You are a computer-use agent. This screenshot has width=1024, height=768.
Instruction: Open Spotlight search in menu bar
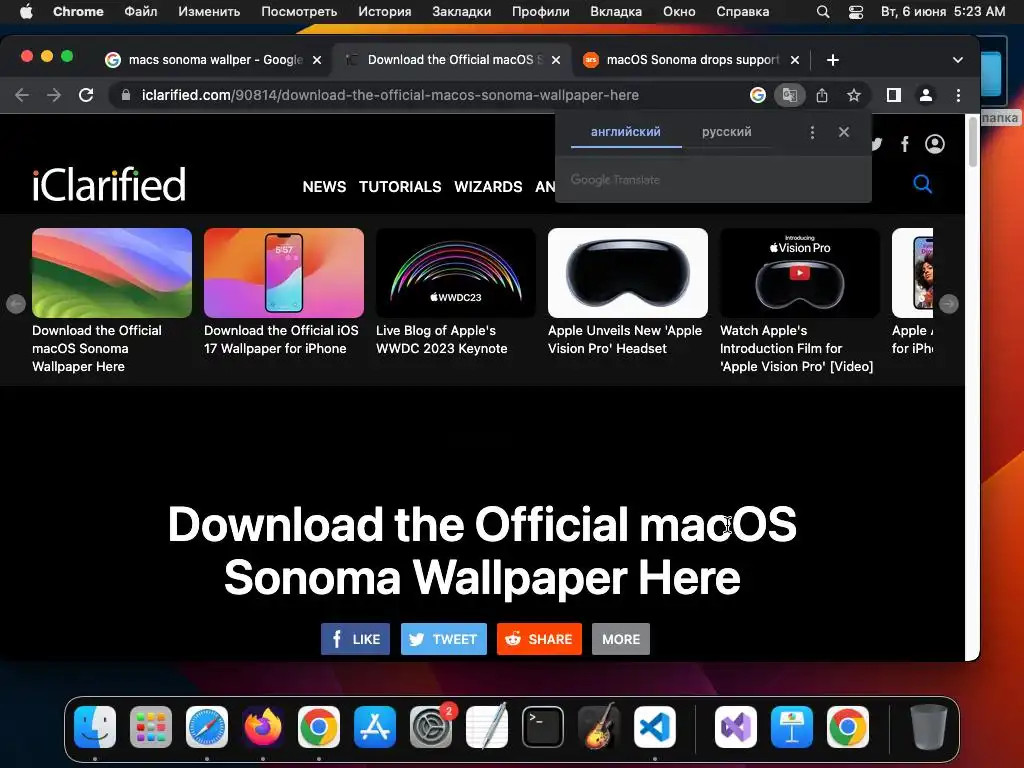(823, 12)
